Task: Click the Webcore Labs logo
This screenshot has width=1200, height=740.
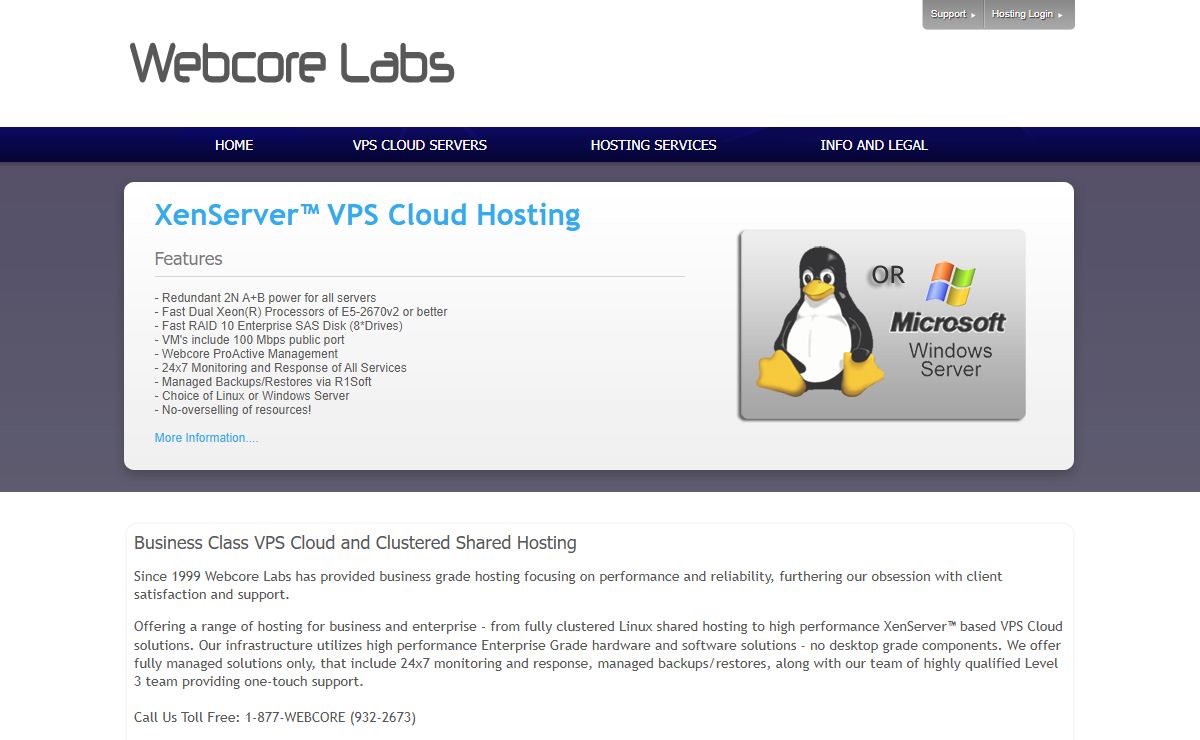Action: [292, 63]
